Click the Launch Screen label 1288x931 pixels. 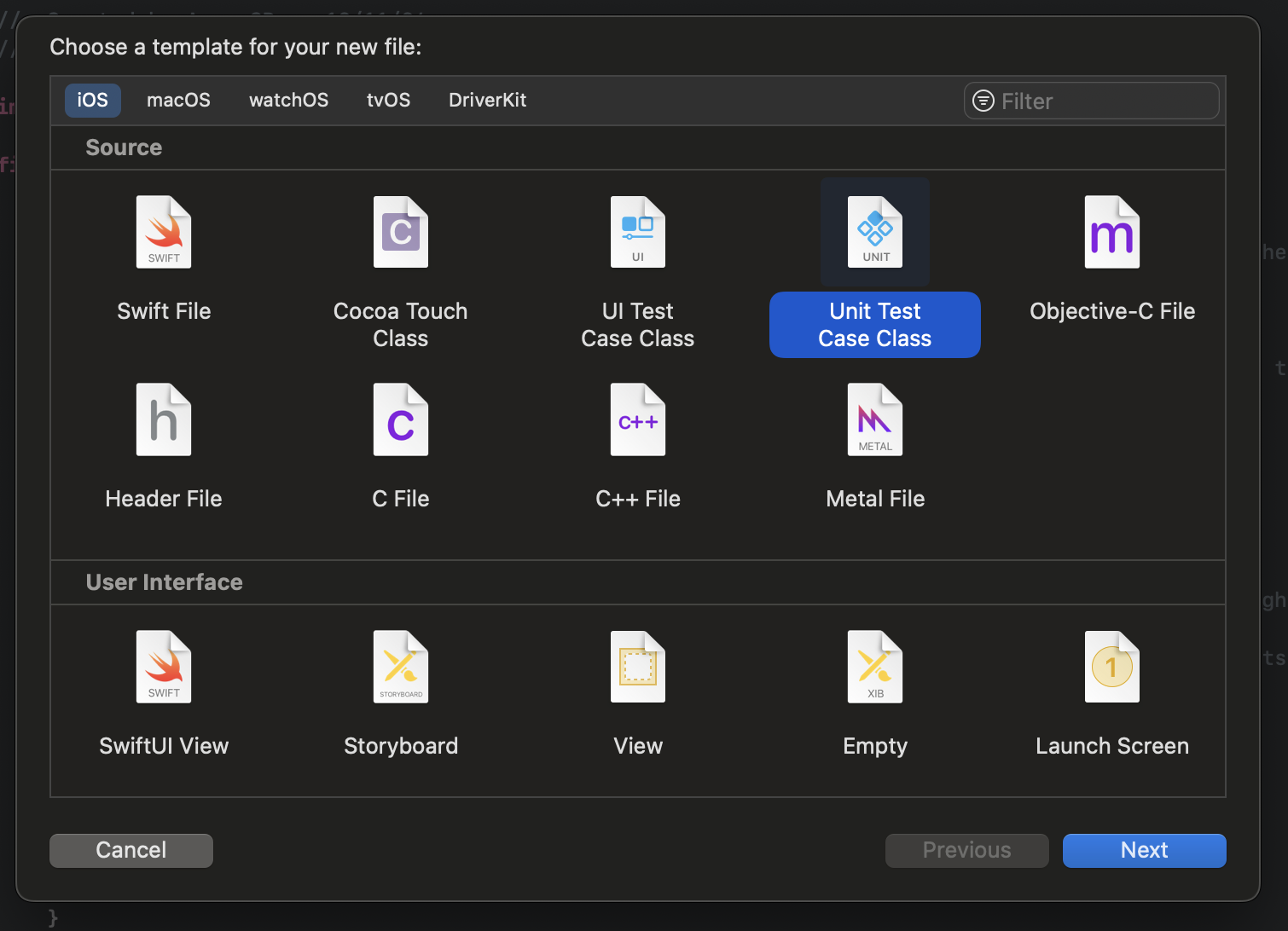[x=1112, y=746]
